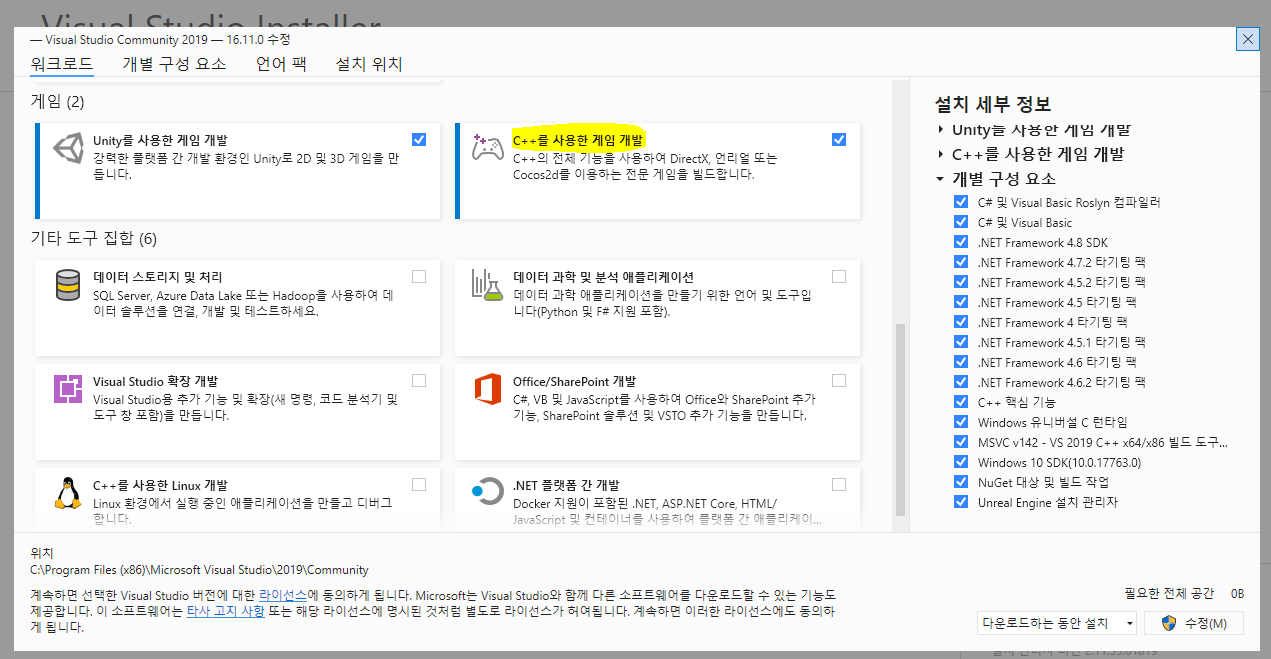
Task: Check the Visual Studio 확장 개발 workload
Action: [x=419, y=380]
